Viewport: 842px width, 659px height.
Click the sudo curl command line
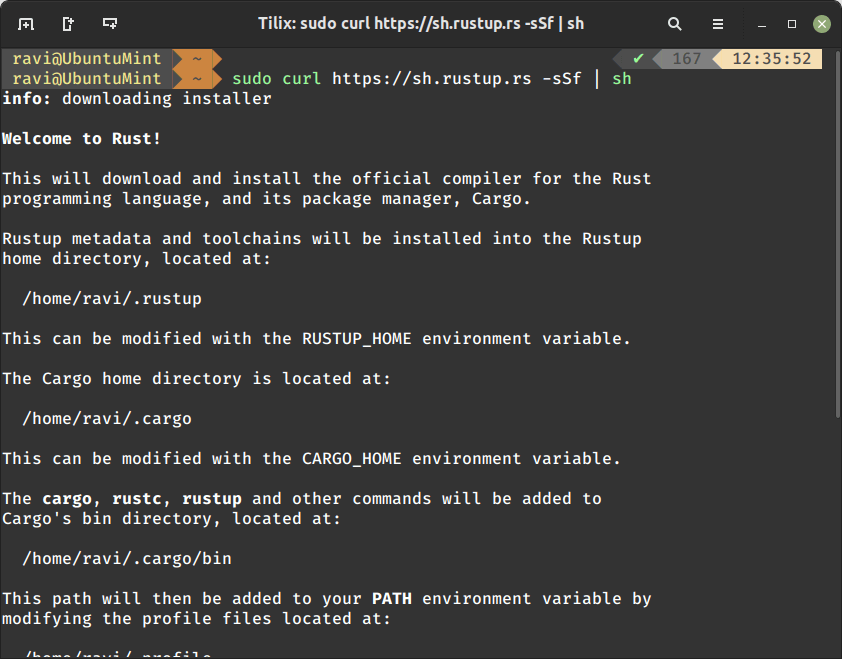coord(432,79)
